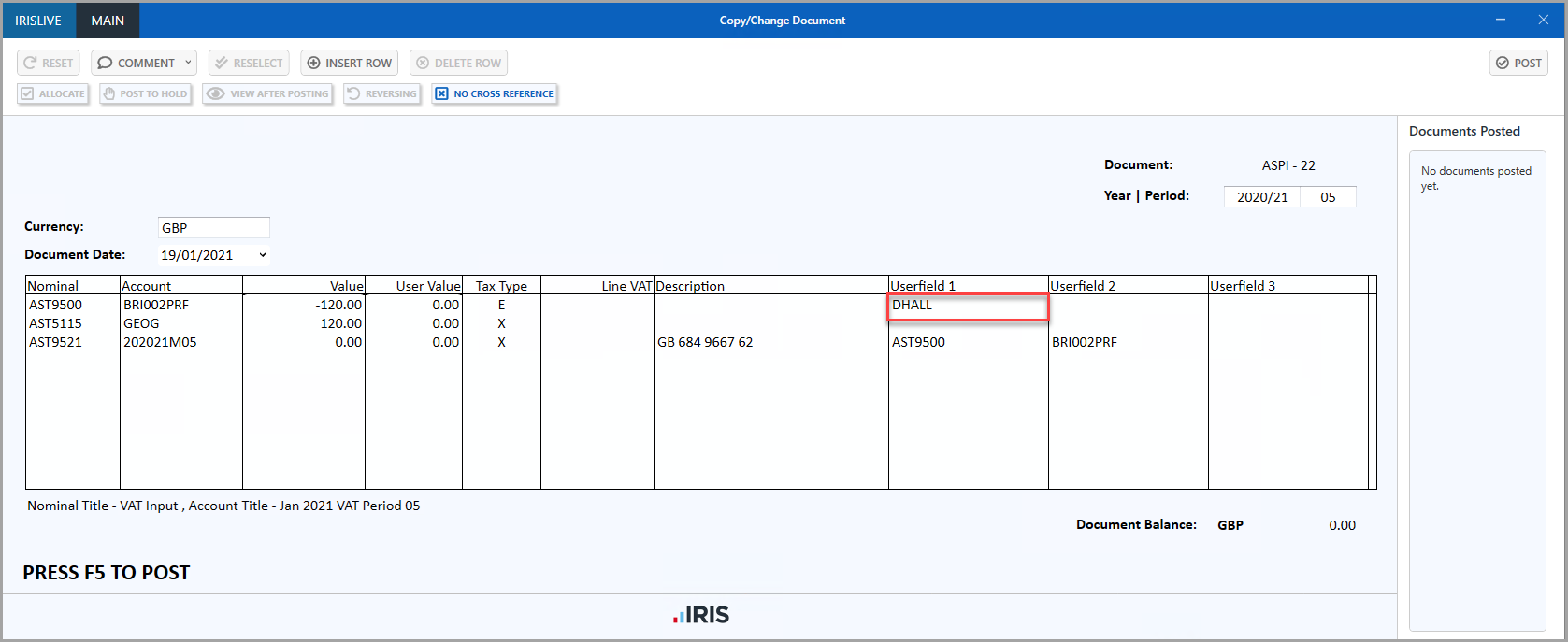Click the Reselect toolbar icon

[x=222, y=63]
